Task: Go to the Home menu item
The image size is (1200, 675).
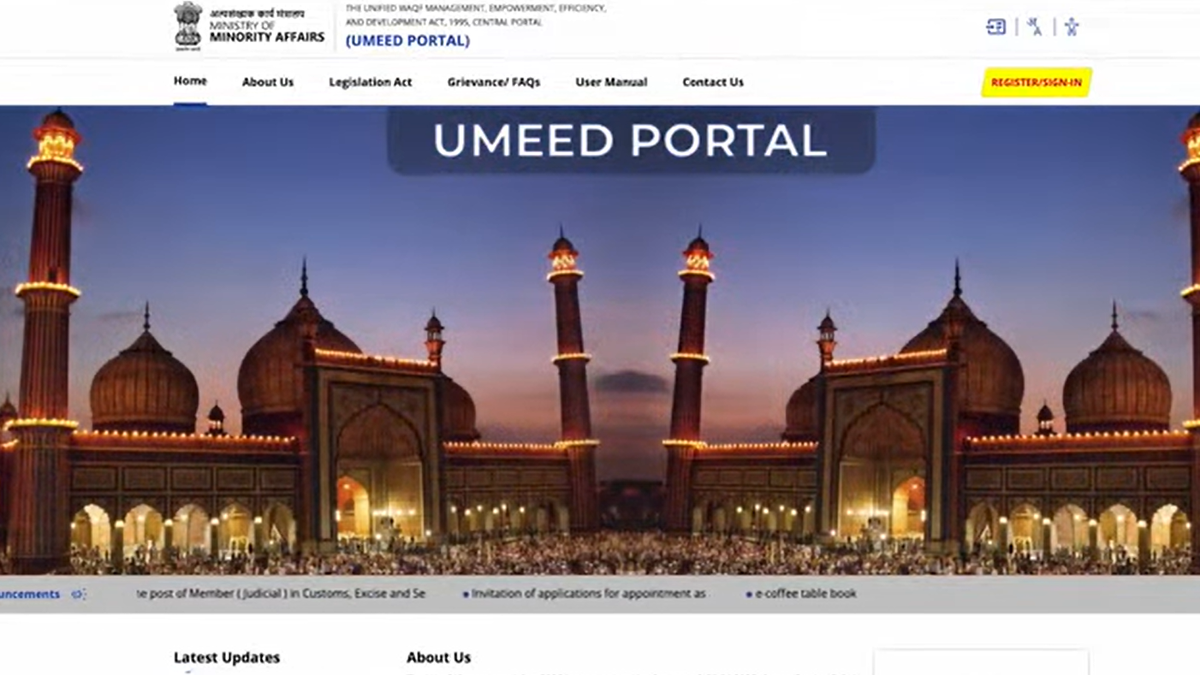Action: coord(190,81)
